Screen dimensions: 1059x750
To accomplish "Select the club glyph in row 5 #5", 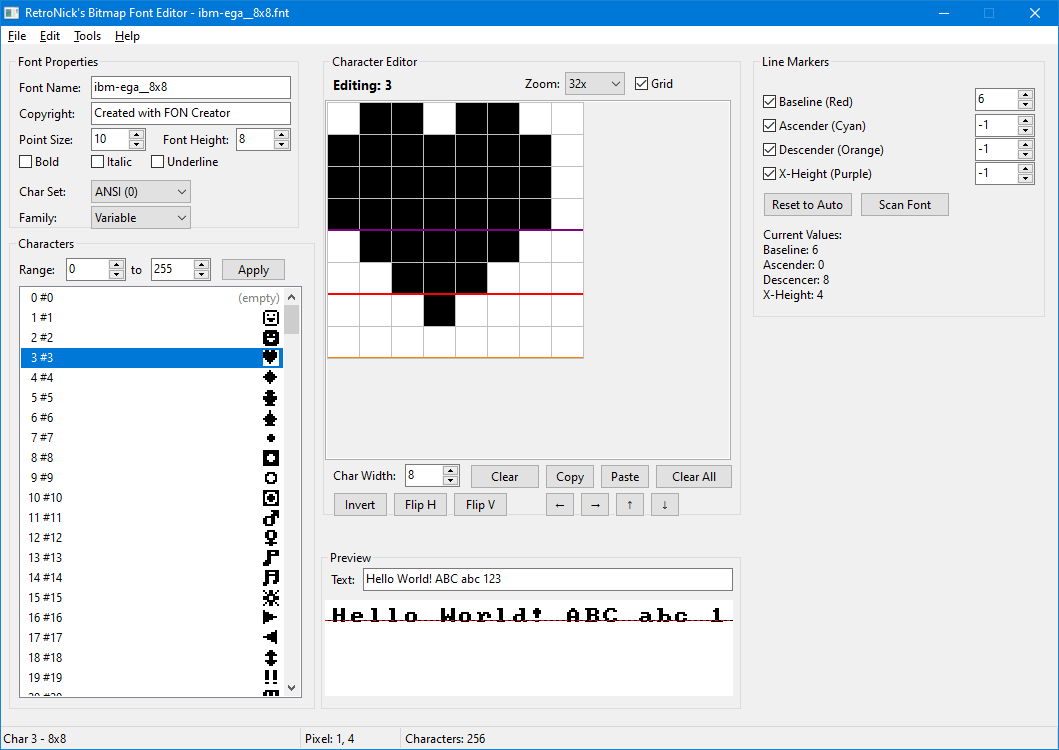I will [x=271, y=398].
